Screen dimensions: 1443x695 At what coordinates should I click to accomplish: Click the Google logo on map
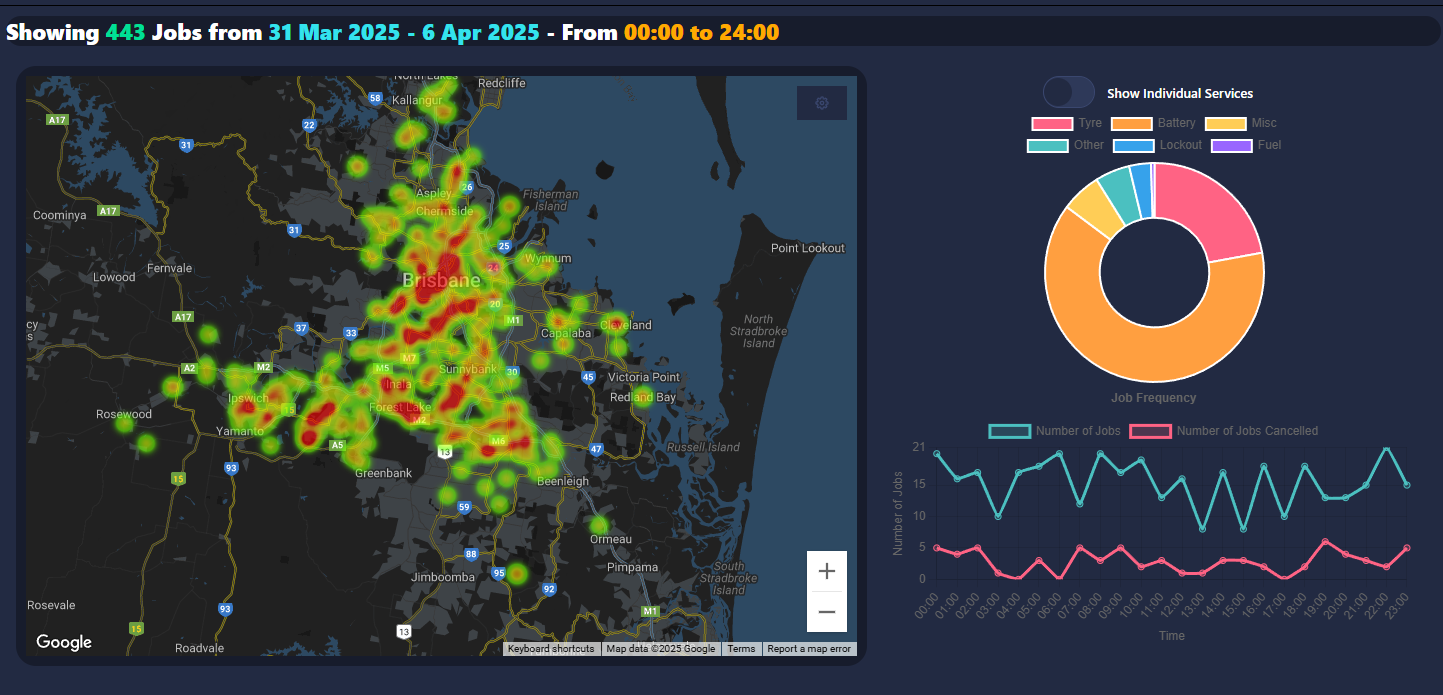point(64,642)
